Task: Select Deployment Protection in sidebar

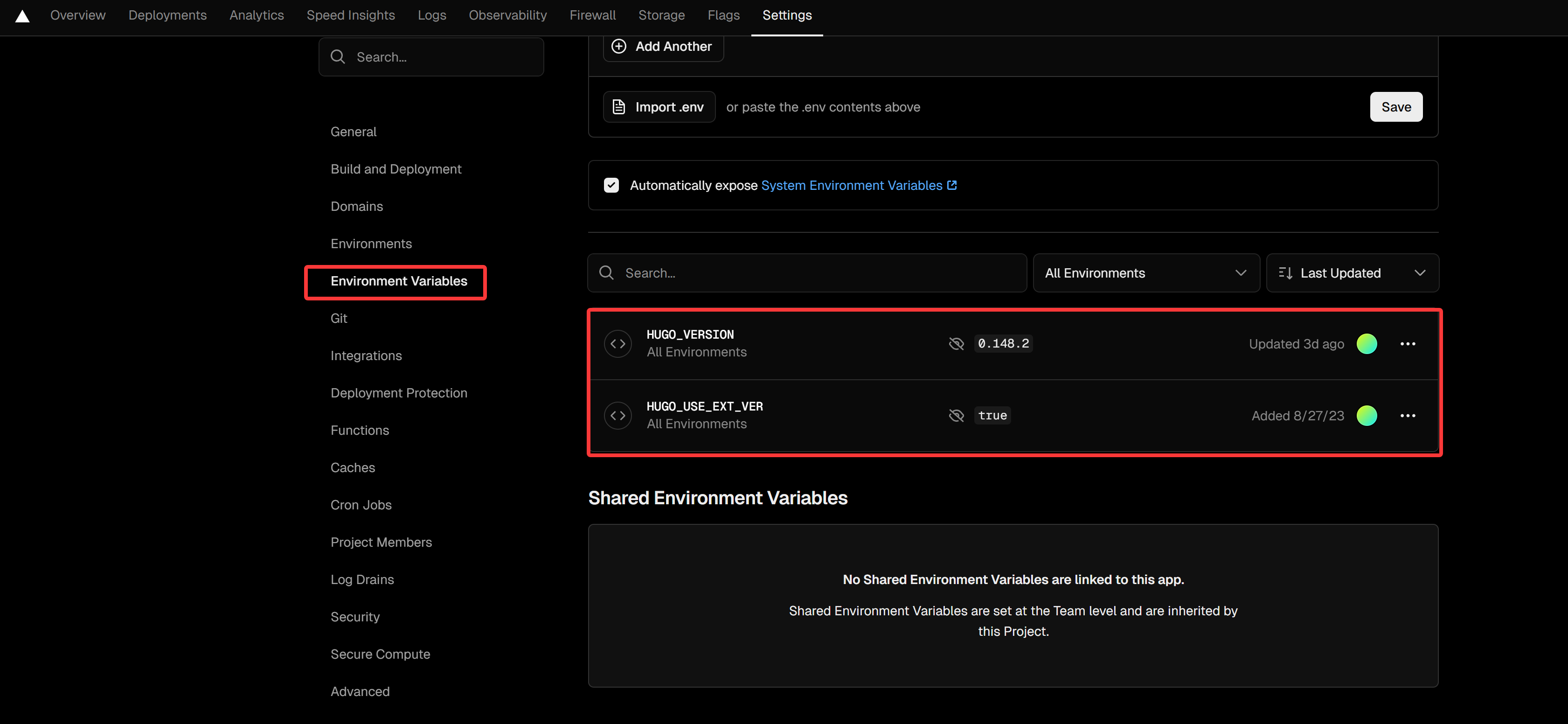Action: pyautogui.click(x=399, y=393)
